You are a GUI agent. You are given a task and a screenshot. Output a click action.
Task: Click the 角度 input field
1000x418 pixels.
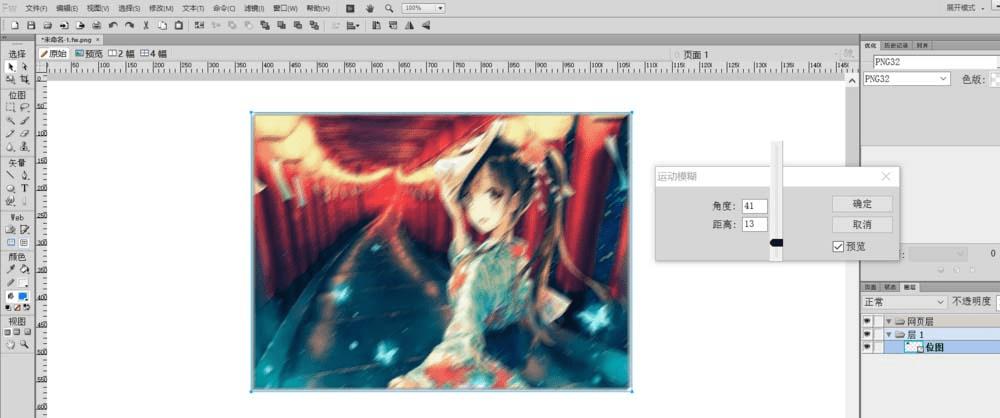tap(754, 206)
